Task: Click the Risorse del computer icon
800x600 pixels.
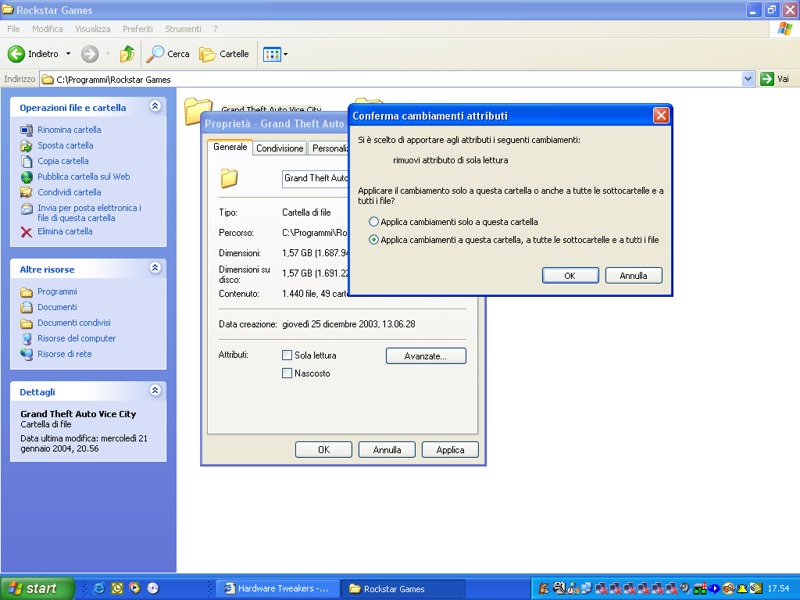Action: (27, 339)
